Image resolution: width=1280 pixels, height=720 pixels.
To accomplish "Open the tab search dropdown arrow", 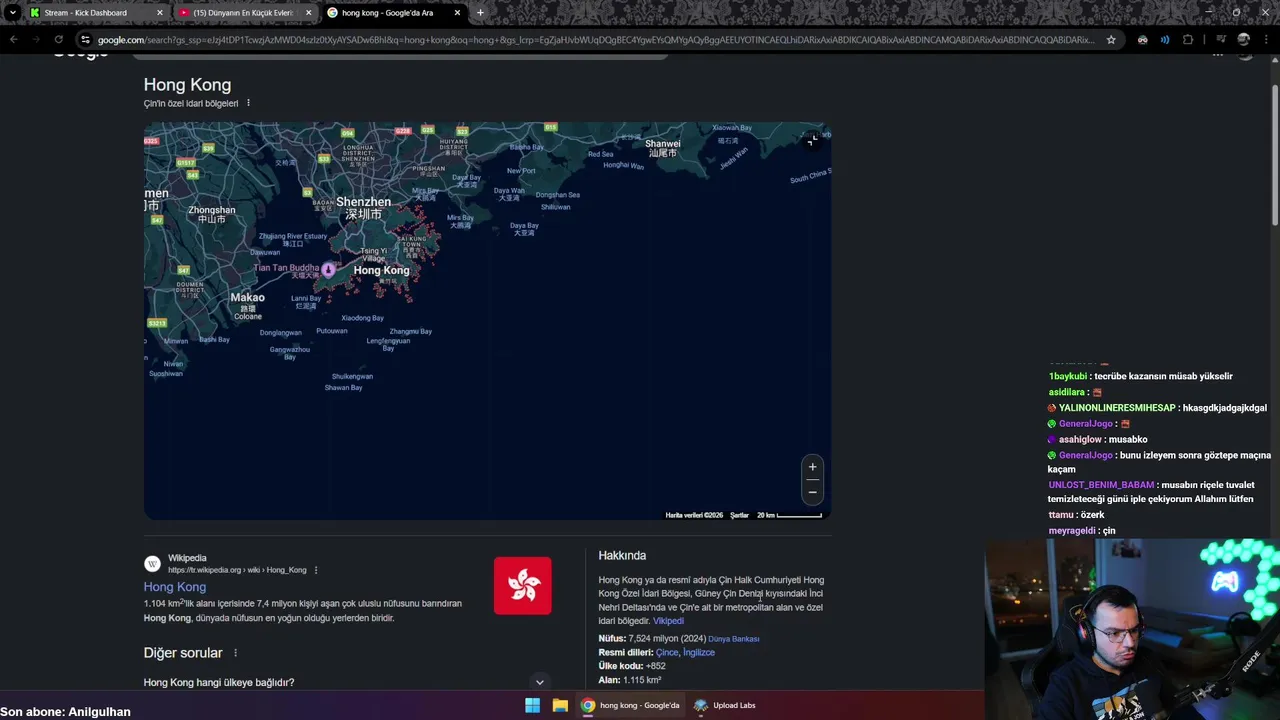I will pyautogui.click(x=12, y=13).
